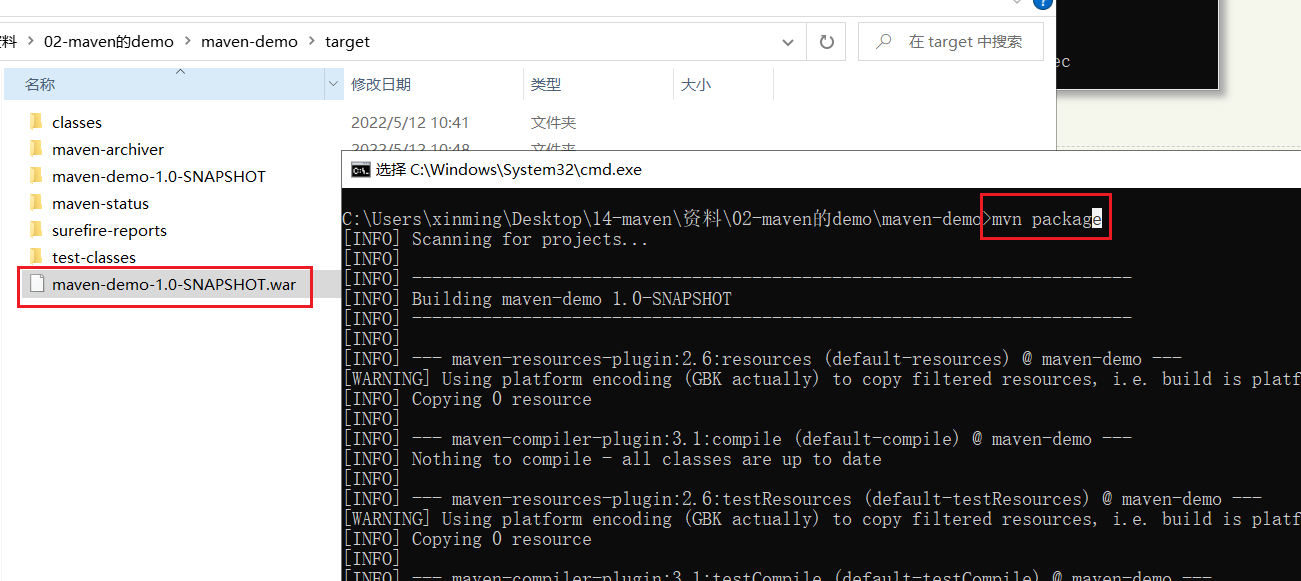Navigate to 02-maven的demo in the breadcrumb
This screenshot has width=1301, height=581.
click(x=108, y=41)
